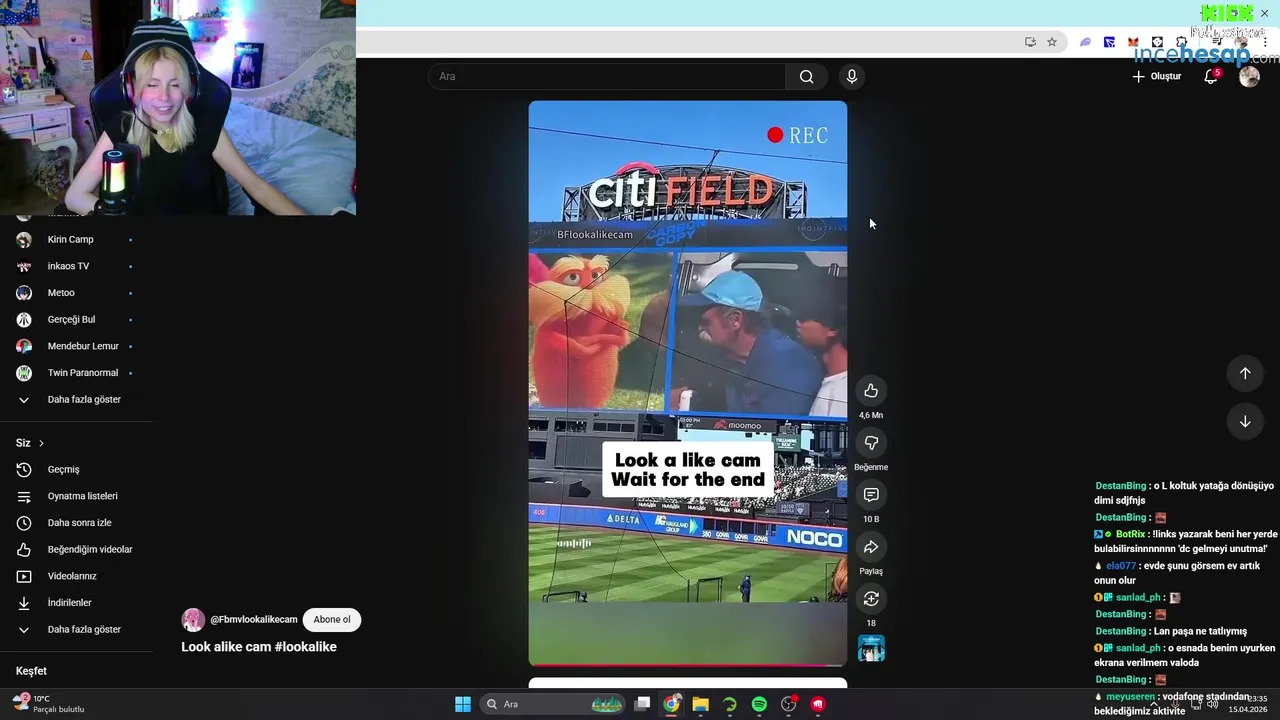The width and height of the screenshot is (1280, 720).
Task: Open Kirin Camp channel subscription
Action: 75,240
